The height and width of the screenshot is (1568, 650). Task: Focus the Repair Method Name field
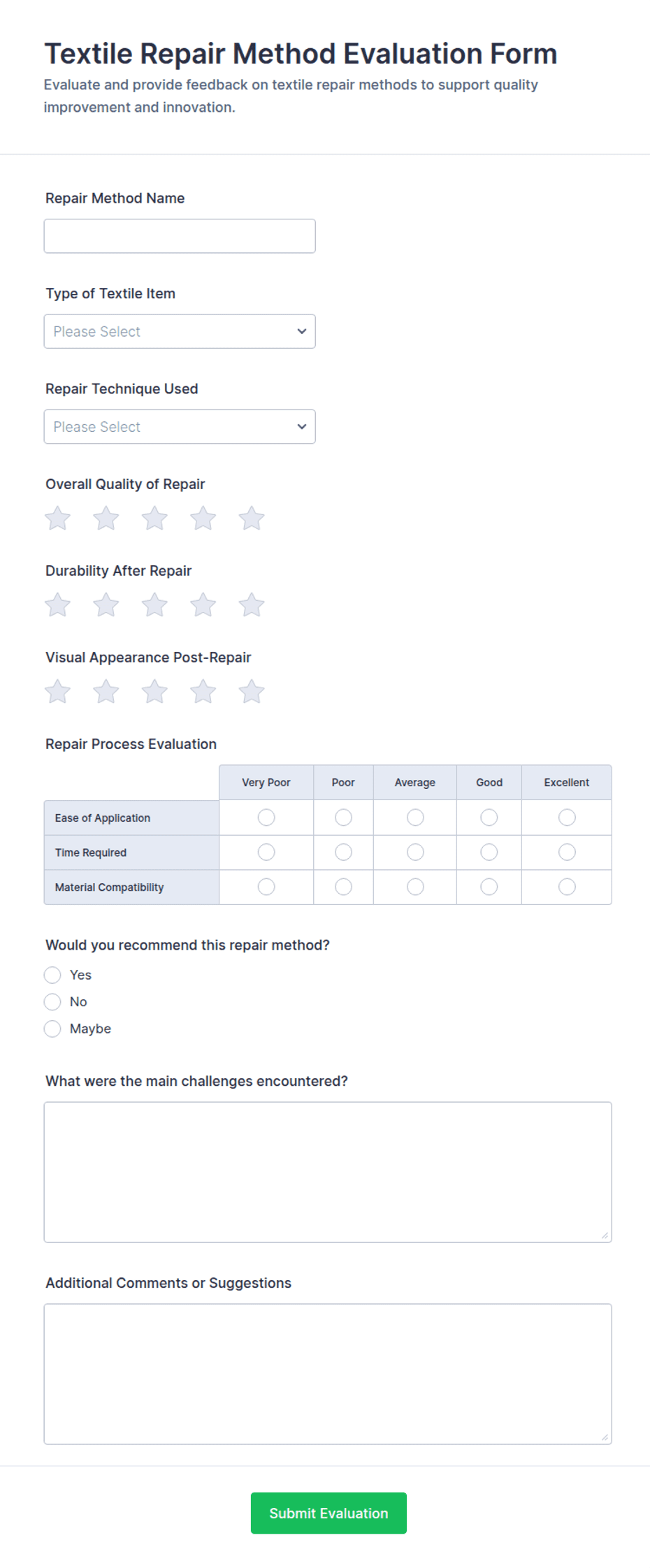click(180, 236)
